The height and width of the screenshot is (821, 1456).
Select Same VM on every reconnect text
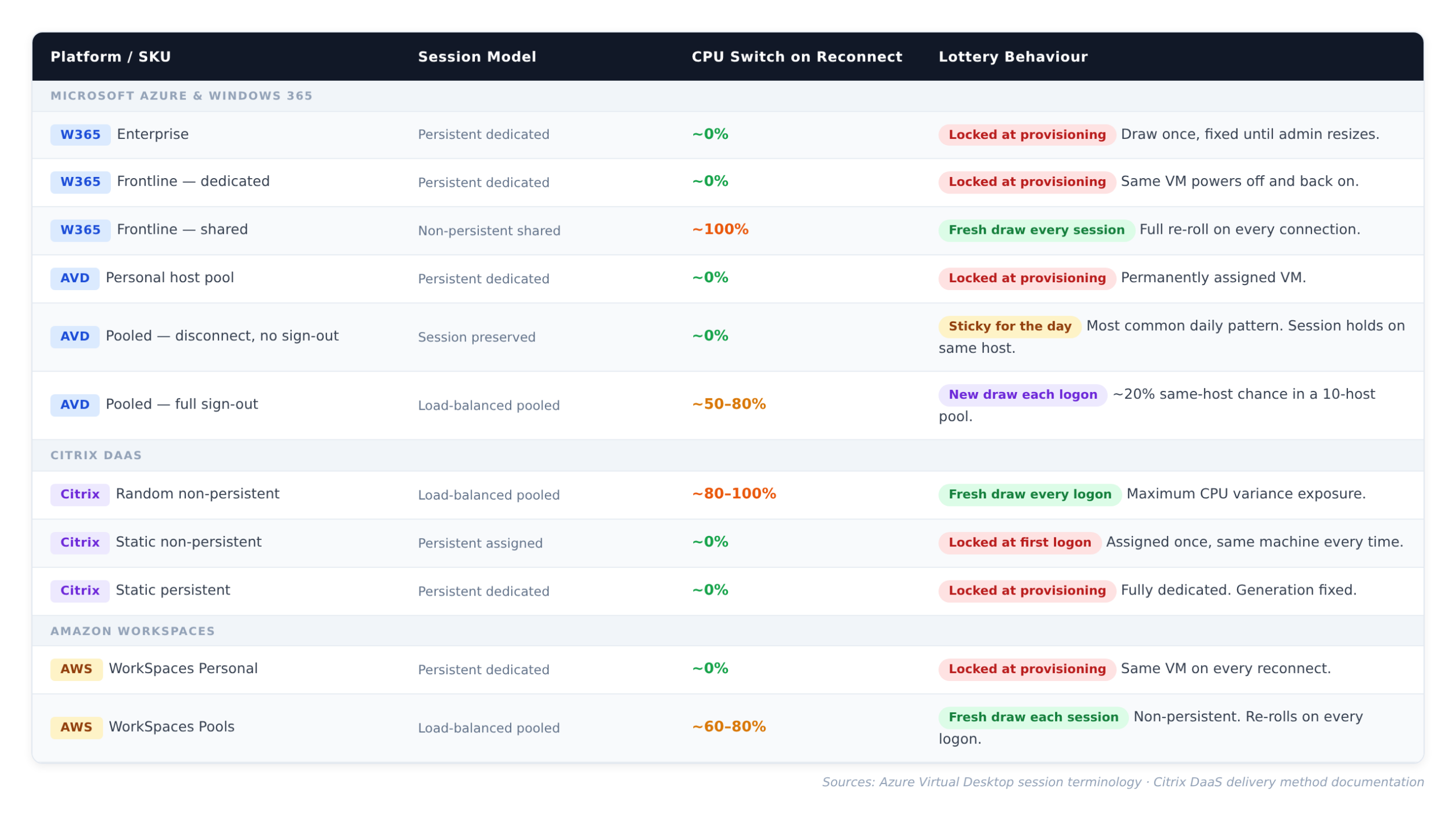tap(1226, 669)
